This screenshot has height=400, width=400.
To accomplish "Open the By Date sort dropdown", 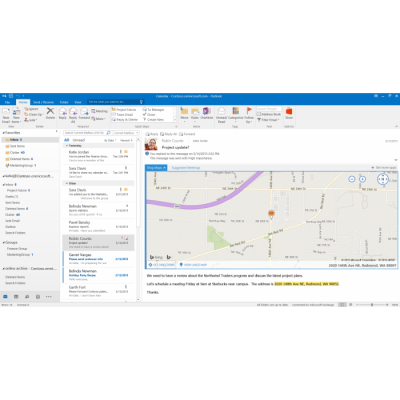I will (110, 140).
